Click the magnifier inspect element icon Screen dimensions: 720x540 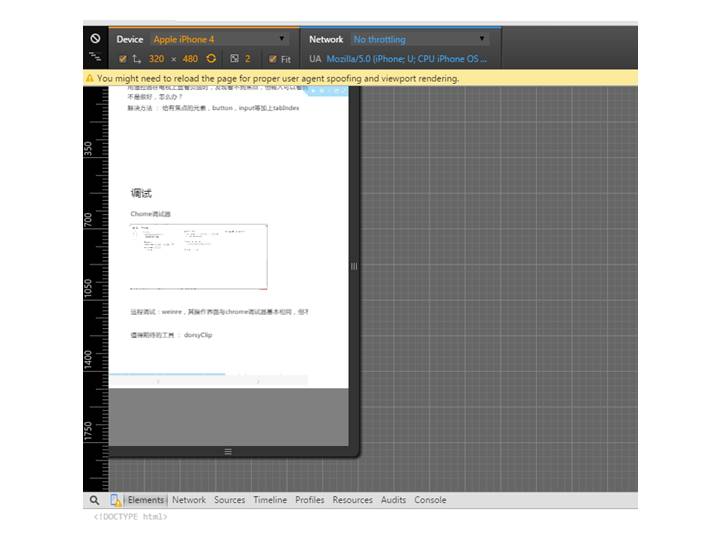(94, 500)
